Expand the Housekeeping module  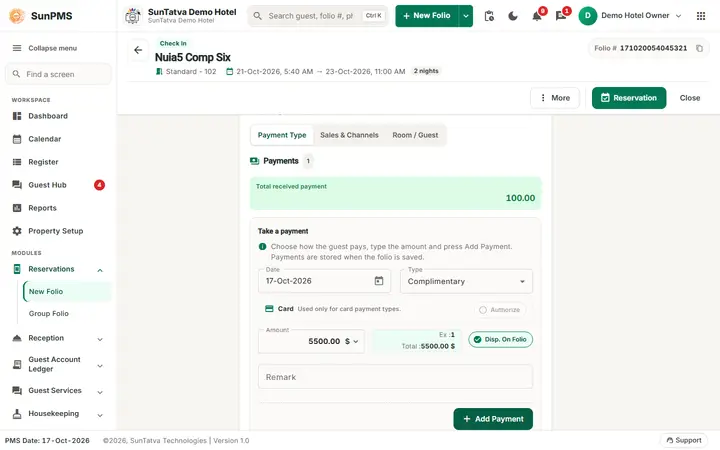pos(100,415)
